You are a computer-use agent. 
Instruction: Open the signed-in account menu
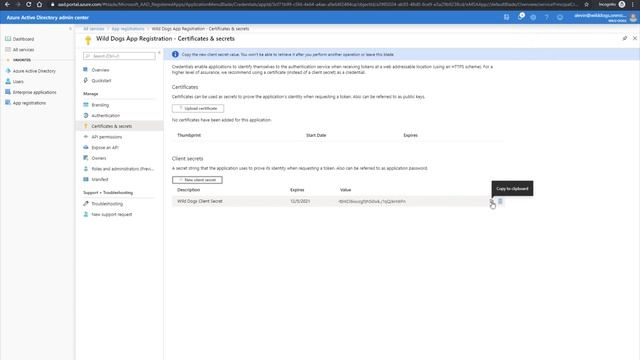pos(605,18)
